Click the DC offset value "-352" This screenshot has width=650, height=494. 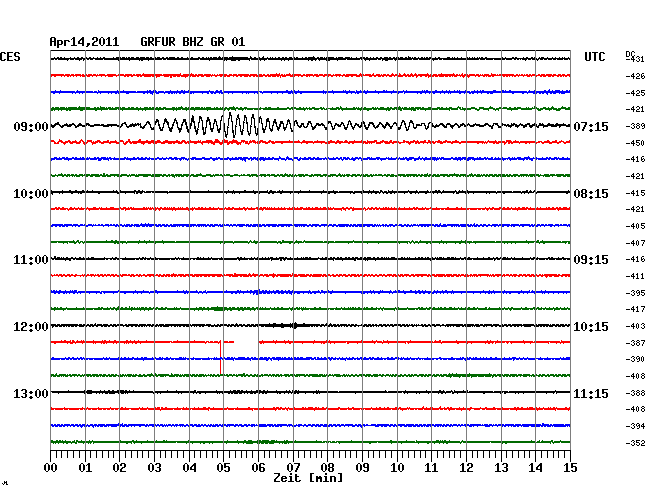[635, 443]
